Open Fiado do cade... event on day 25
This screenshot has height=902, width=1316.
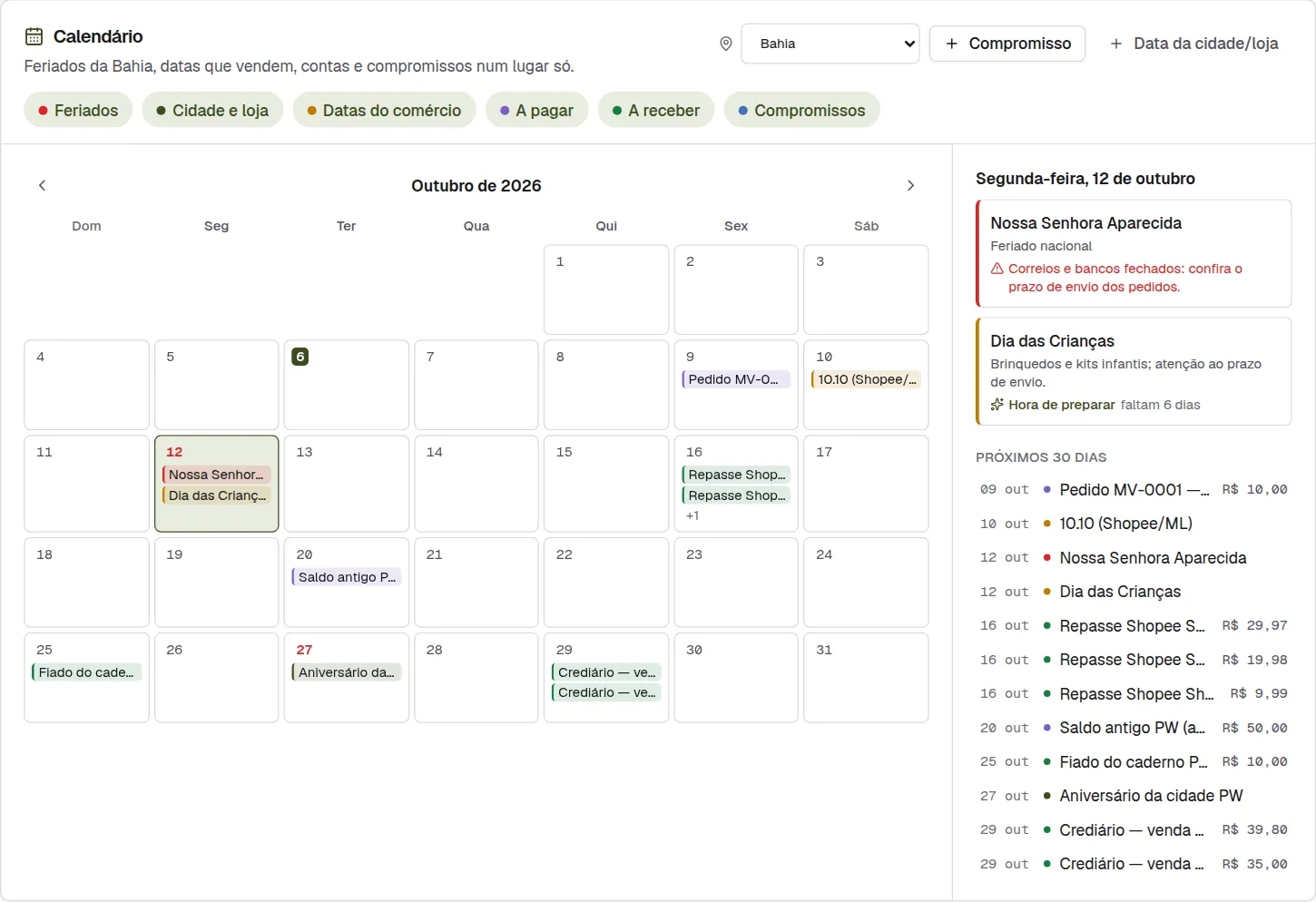tap(86, 672)
